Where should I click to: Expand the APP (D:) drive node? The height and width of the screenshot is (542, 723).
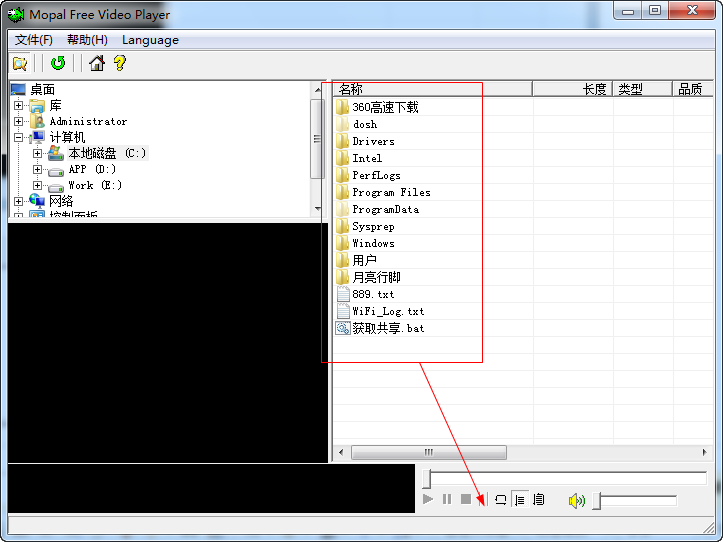coord(37,169)
